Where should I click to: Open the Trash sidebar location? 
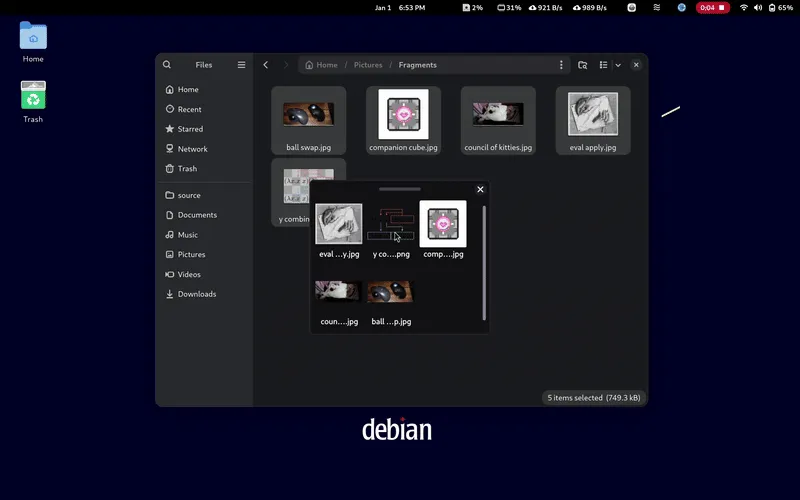187,169
